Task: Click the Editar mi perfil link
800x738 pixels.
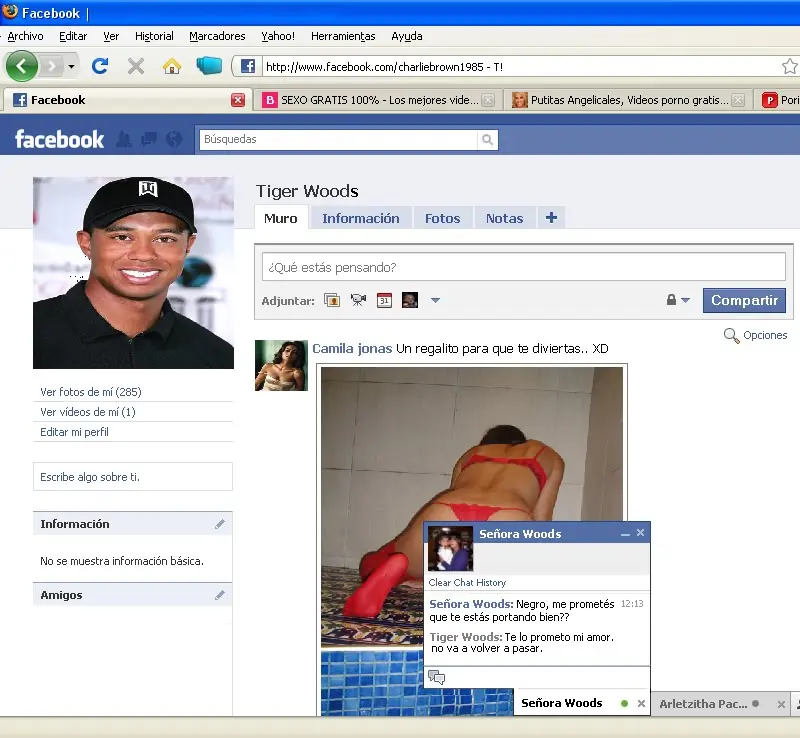Action: [74, 432]
